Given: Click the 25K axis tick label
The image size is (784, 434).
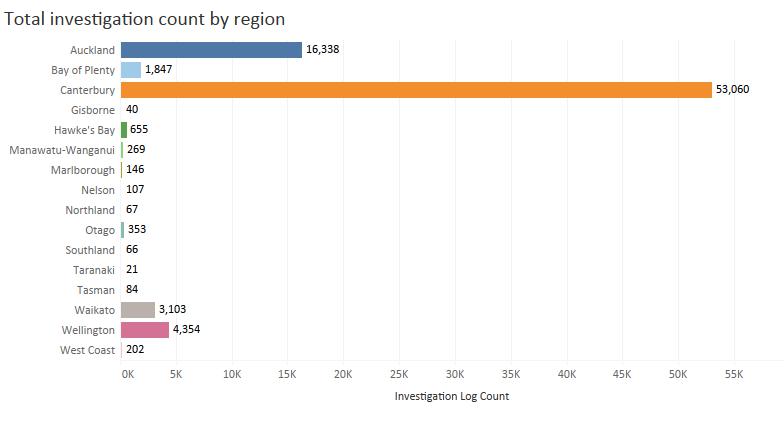Looking at the screenshot, I should click(399, 373).
